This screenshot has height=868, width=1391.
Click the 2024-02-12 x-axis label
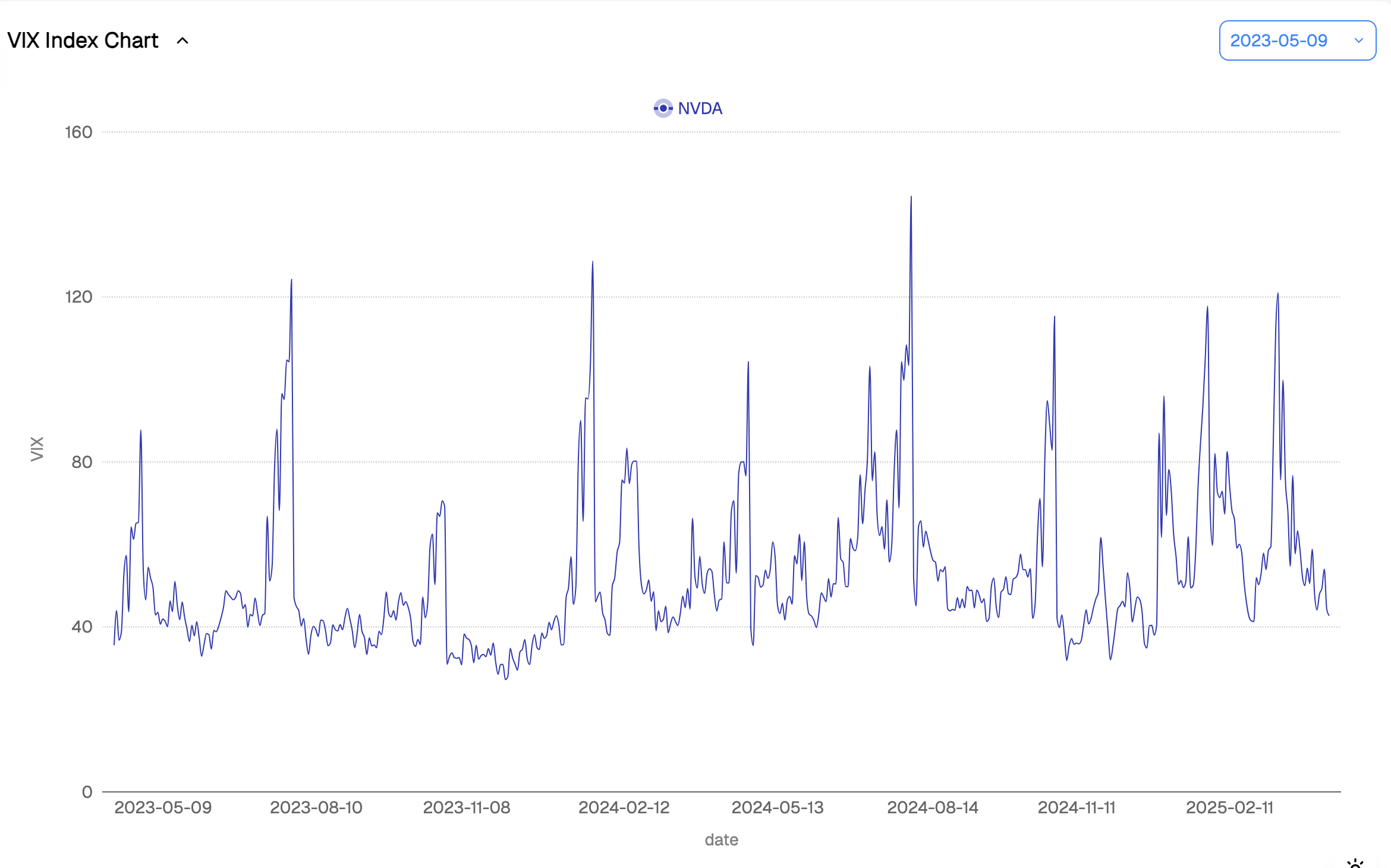624,807
